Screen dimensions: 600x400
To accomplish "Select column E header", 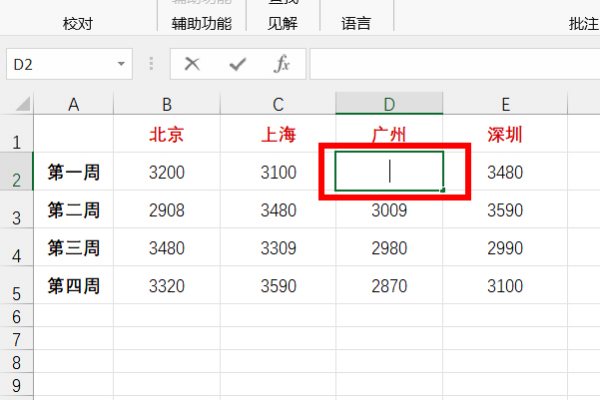I will 505,104.
